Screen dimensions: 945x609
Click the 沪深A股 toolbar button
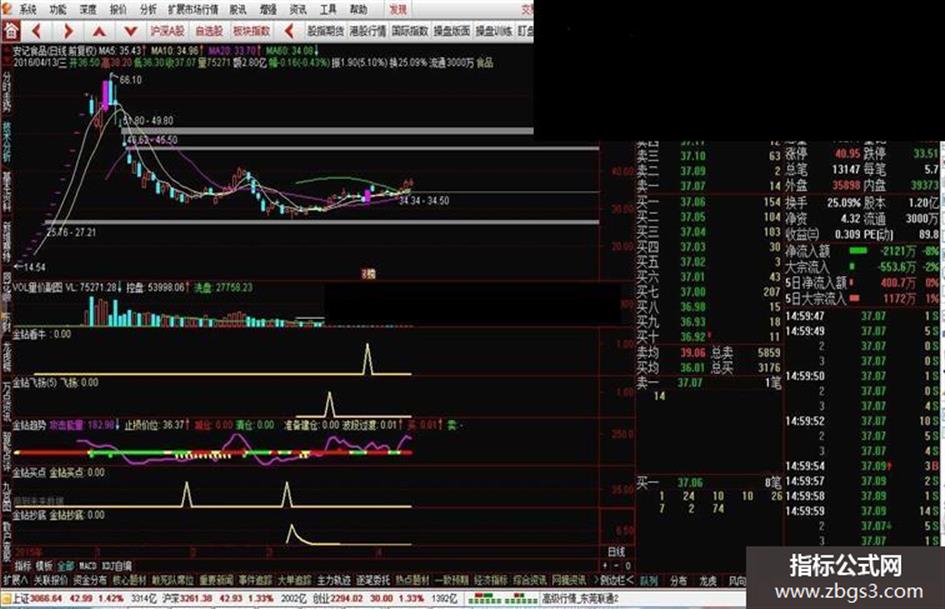[x=168, y=31]
